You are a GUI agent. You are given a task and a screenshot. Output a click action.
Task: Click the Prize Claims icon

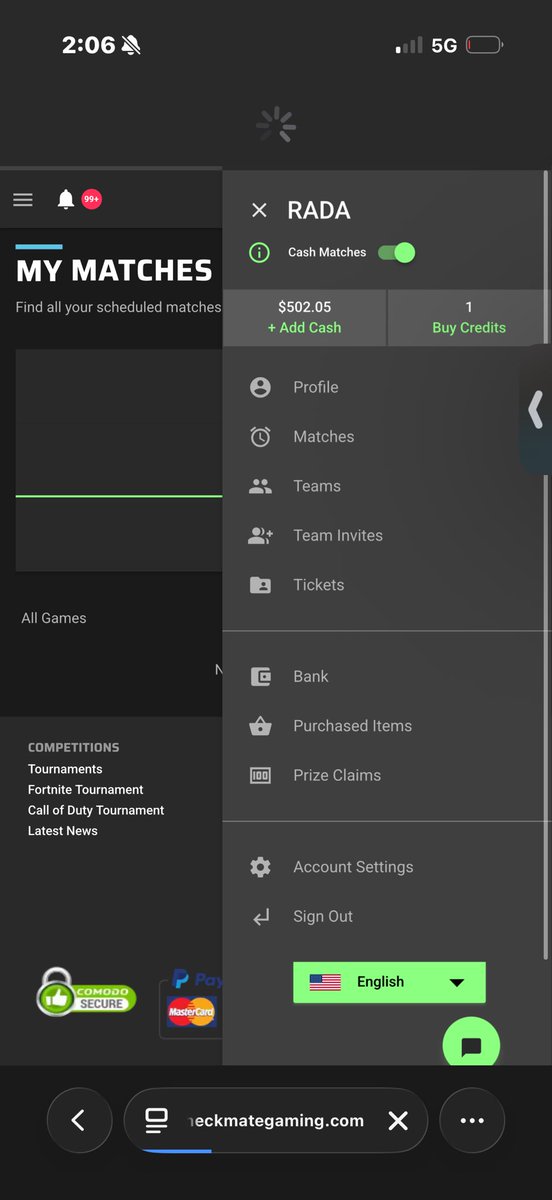coord(260,775)
